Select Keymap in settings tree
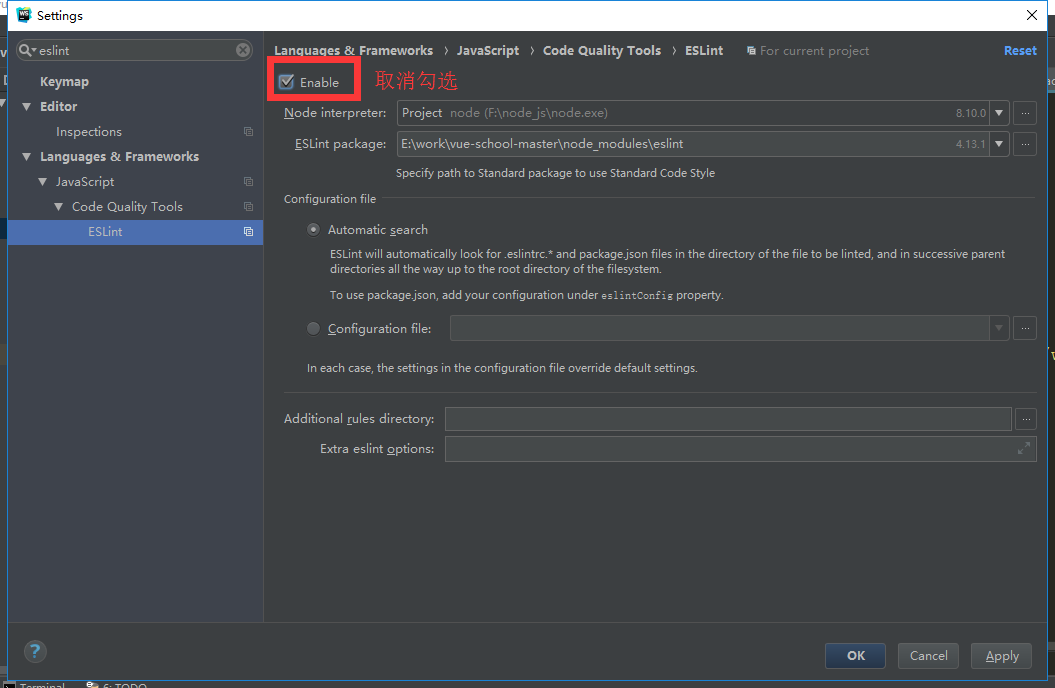The width and height of the screenshot is (1055, 688). (x=65, y=81)
